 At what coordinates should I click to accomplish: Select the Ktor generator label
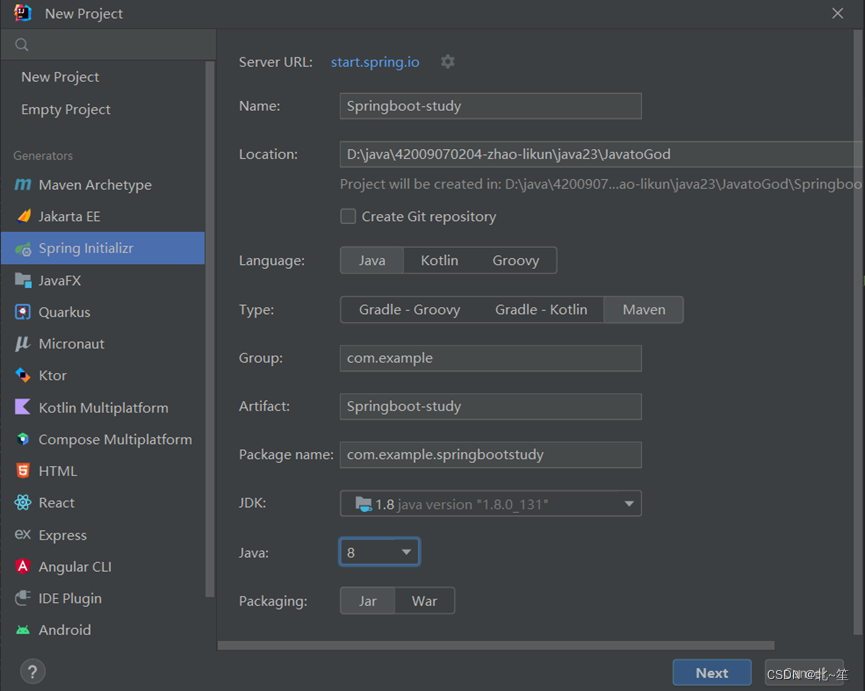coord(52,376)
